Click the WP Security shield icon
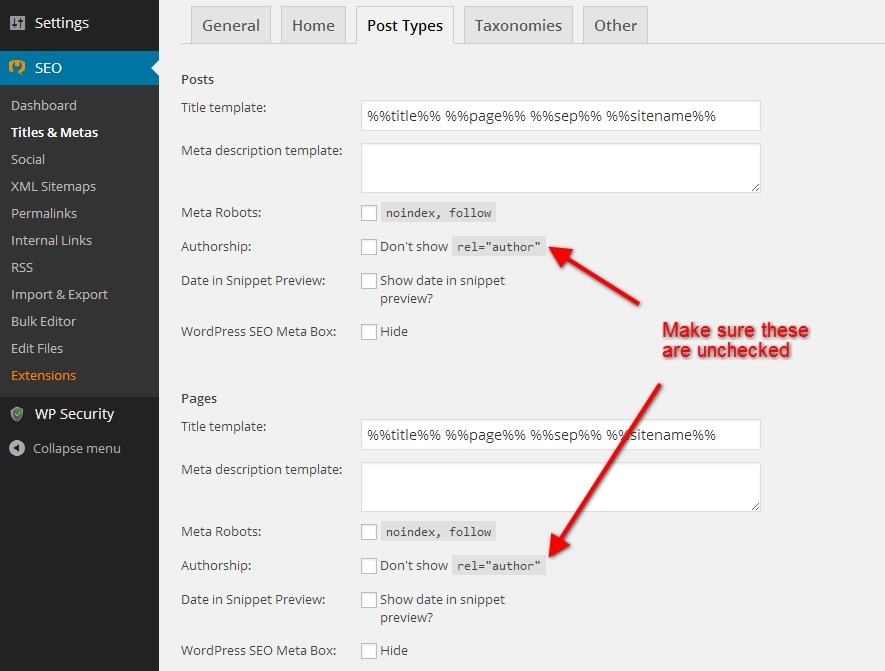885x671 pixels. [x=17, y=413]
